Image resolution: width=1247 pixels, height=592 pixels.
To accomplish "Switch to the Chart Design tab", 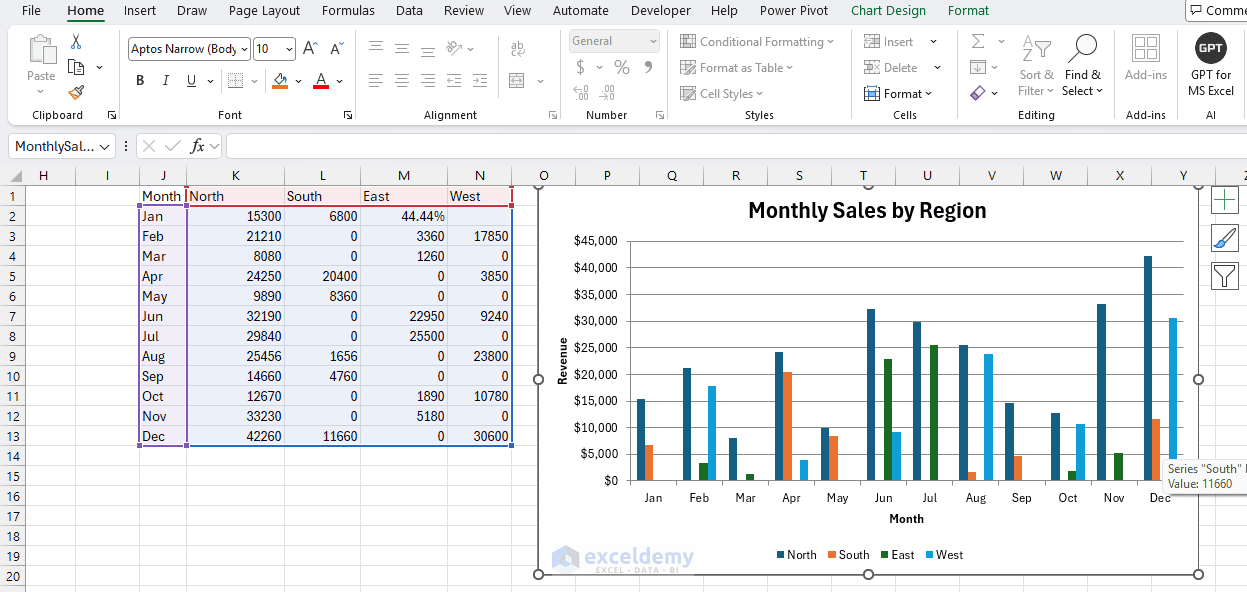I will pos(888,11).
